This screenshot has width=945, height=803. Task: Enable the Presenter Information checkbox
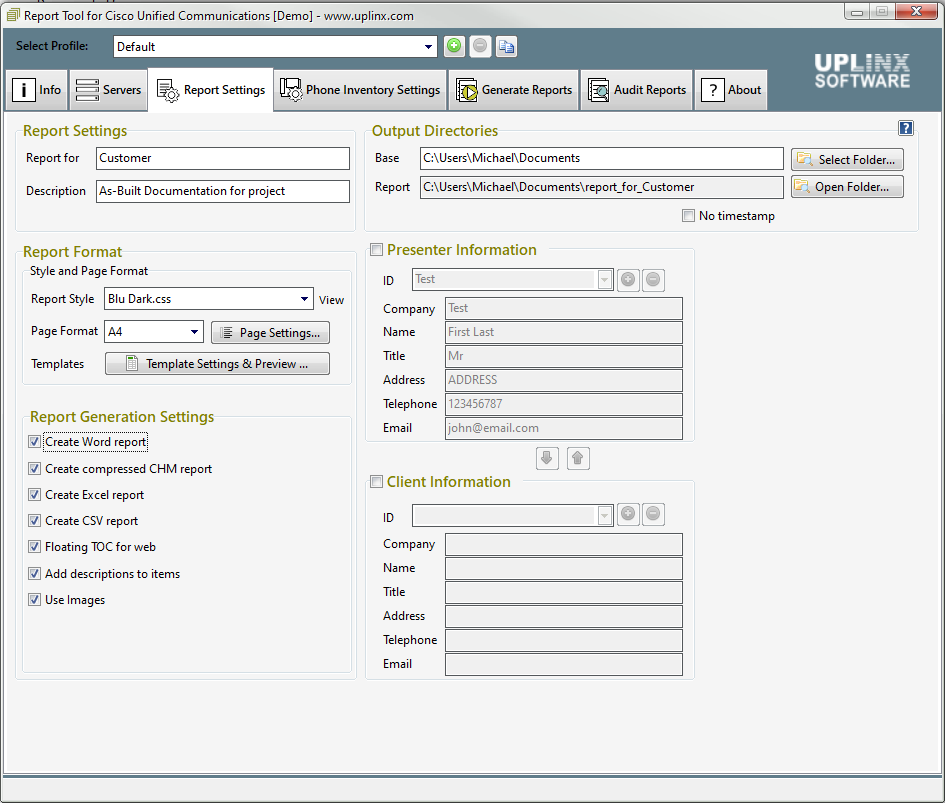377,250
